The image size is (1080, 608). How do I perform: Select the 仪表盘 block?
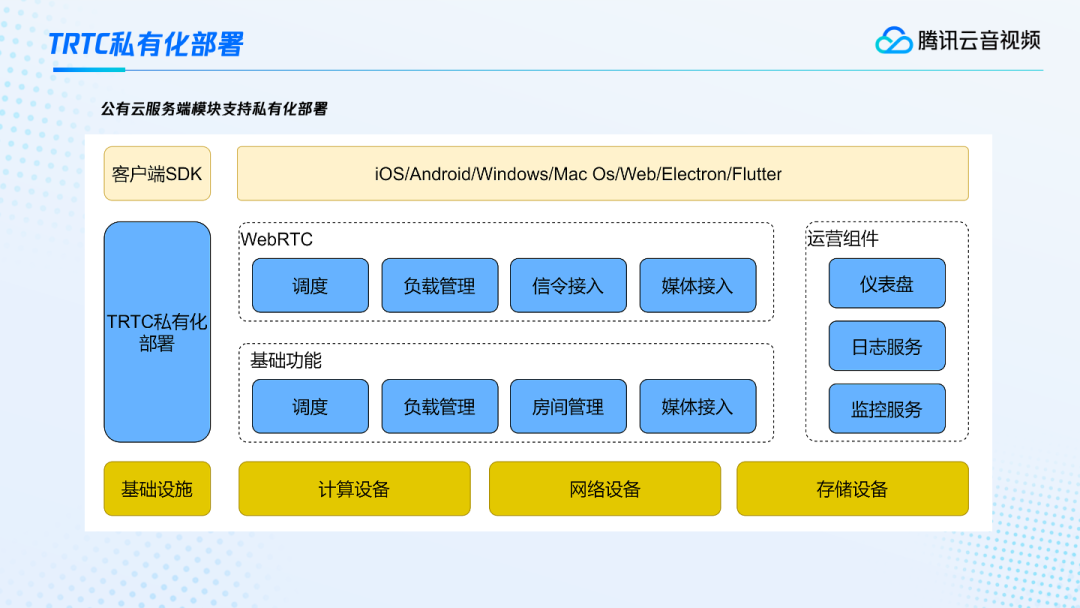click(887, 283)
